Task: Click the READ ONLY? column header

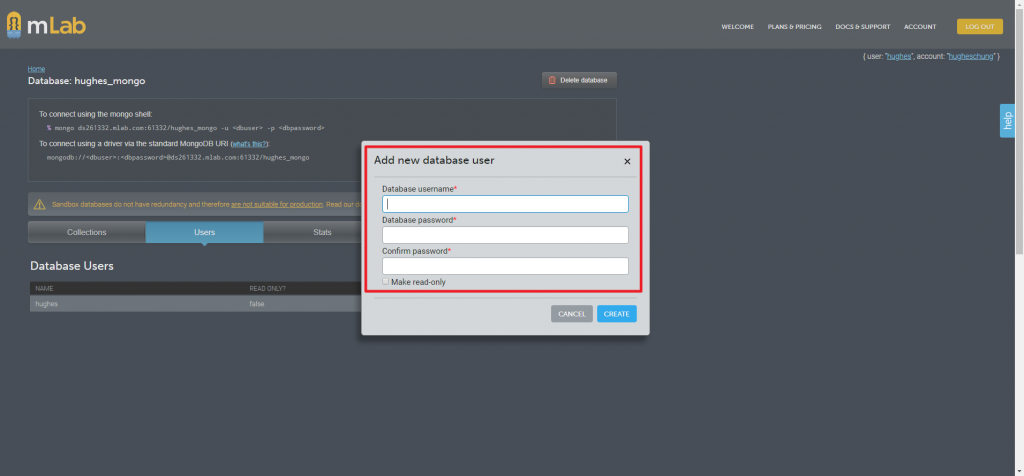Action: tap(267, 288)
